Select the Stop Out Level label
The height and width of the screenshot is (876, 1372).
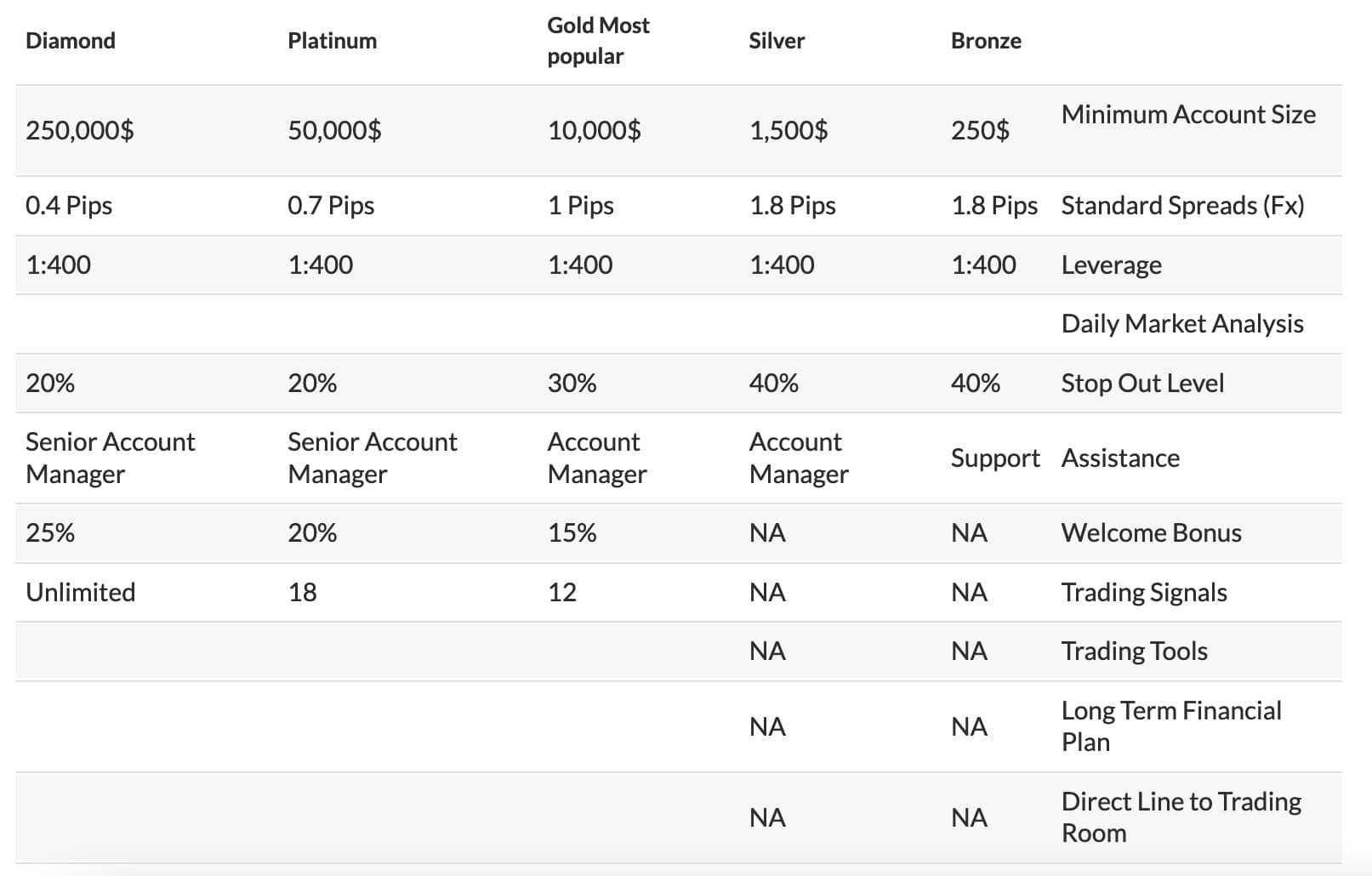coord(1142,384)
